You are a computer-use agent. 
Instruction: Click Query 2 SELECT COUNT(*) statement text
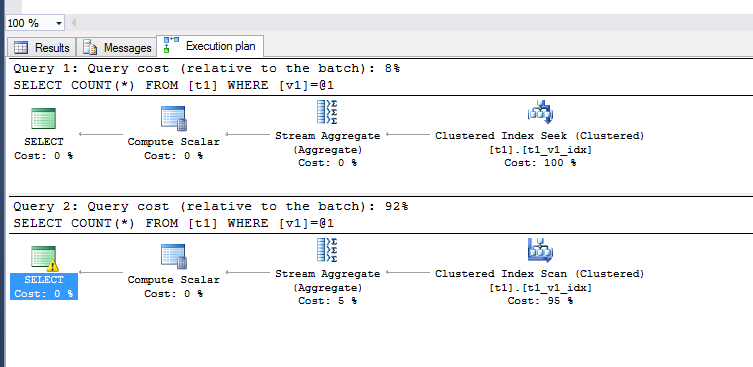[173, 223]
